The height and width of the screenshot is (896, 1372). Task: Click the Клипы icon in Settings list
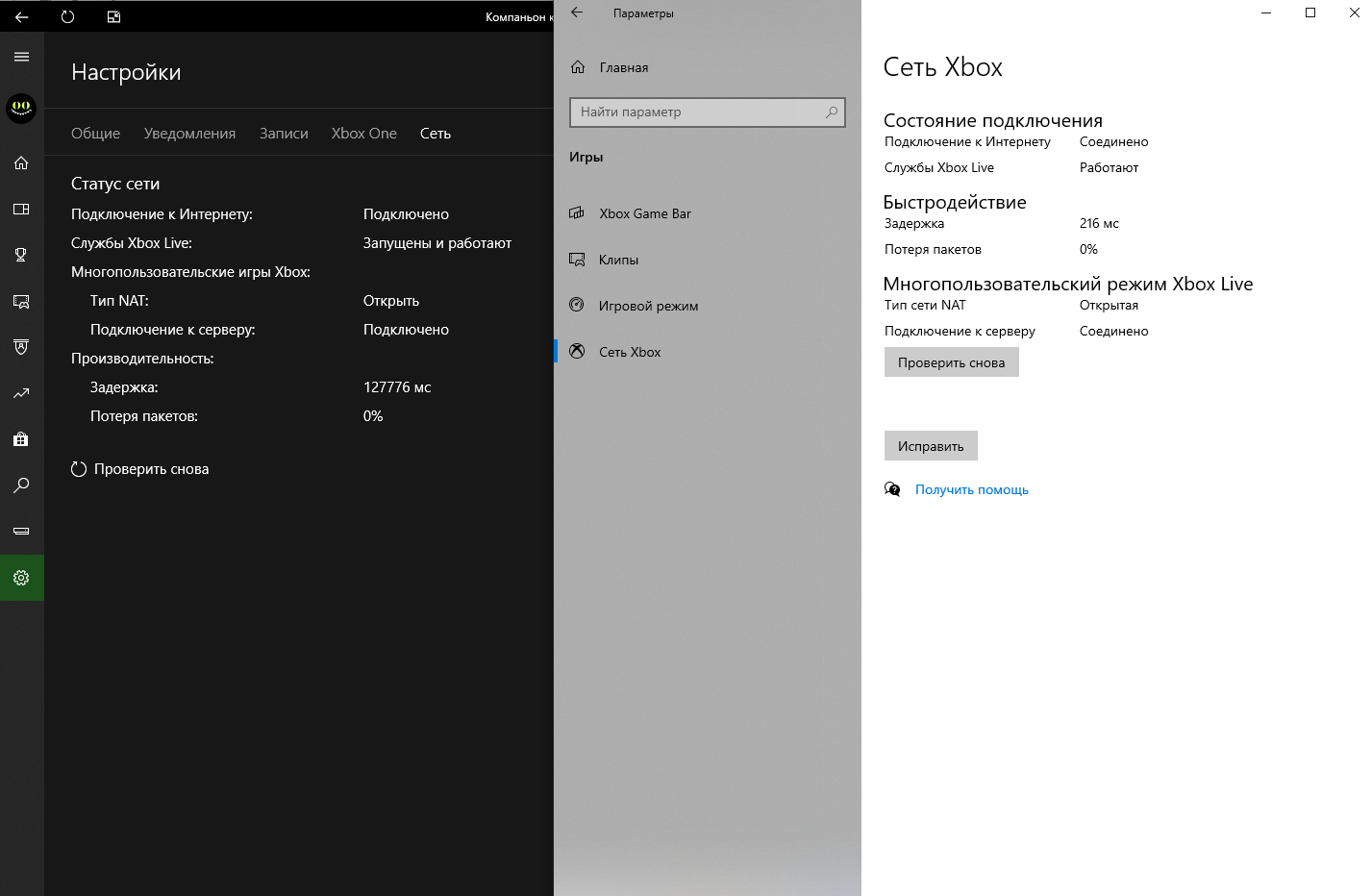[577, 260]
